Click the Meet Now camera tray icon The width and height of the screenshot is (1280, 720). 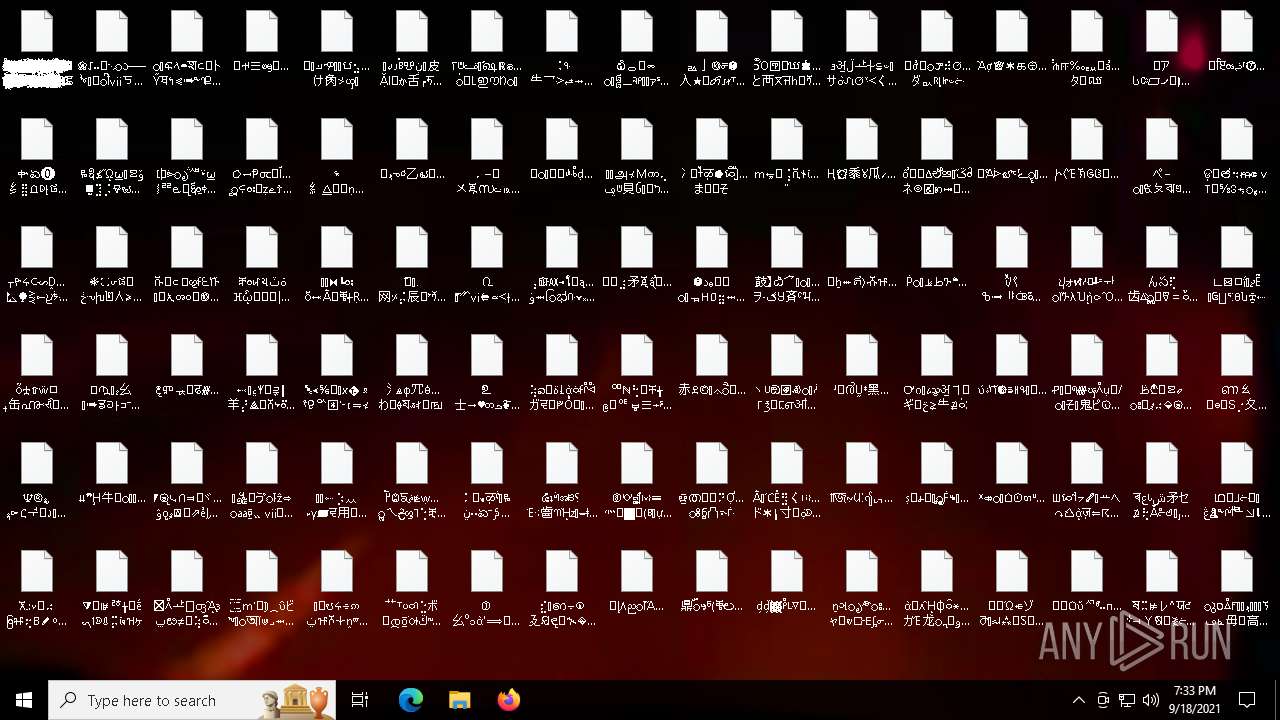pos(1103,700)
